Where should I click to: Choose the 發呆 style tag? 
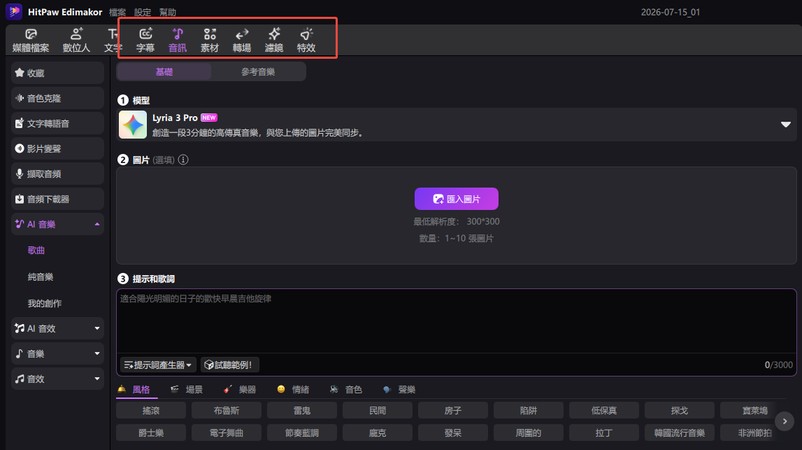(x=453, y=433)
